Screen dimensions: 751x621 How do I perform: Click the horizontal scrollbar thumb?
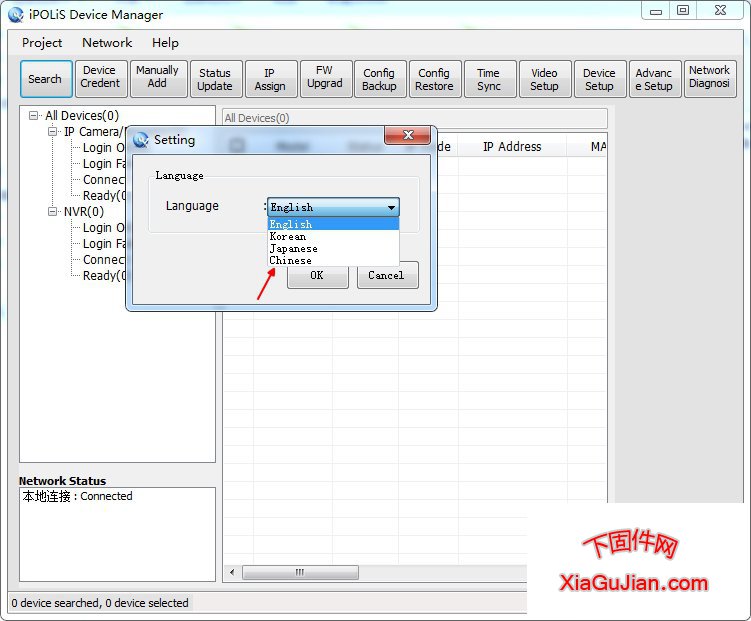(x=300, y=572)
